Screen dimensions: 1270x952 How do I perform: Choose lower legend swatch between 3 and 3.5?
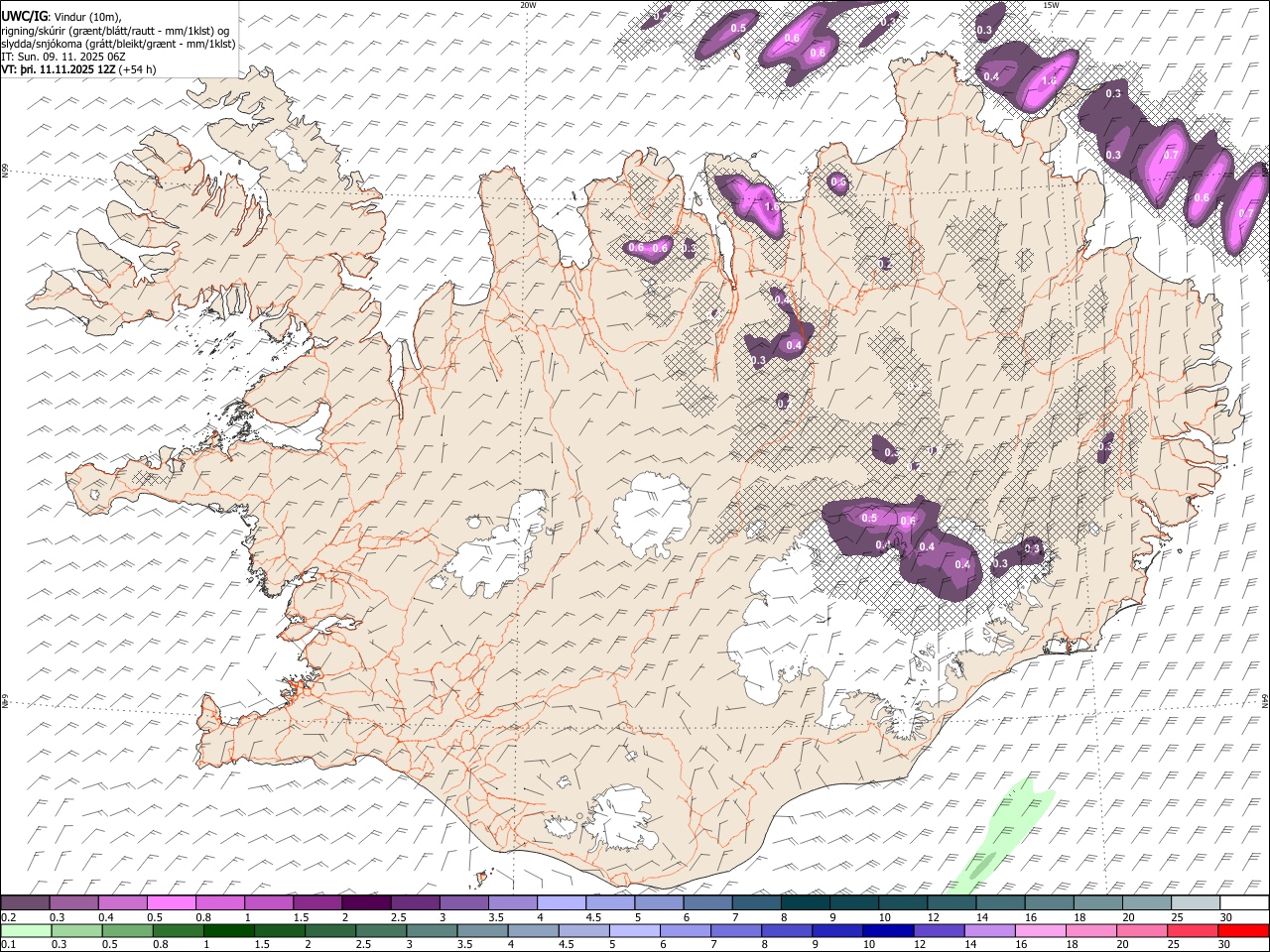pos(432,930)
